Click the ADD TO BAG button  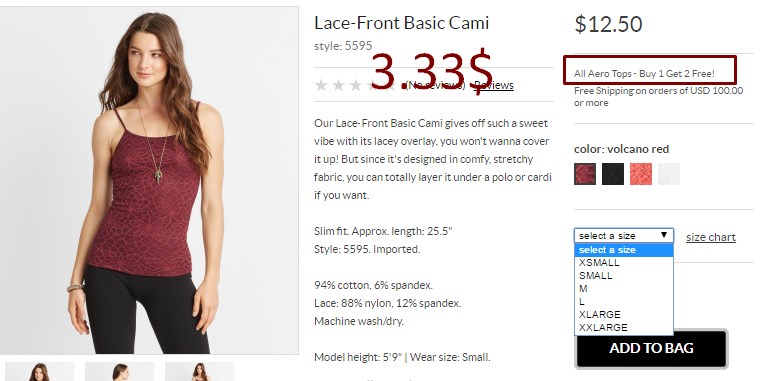[651, 348]
